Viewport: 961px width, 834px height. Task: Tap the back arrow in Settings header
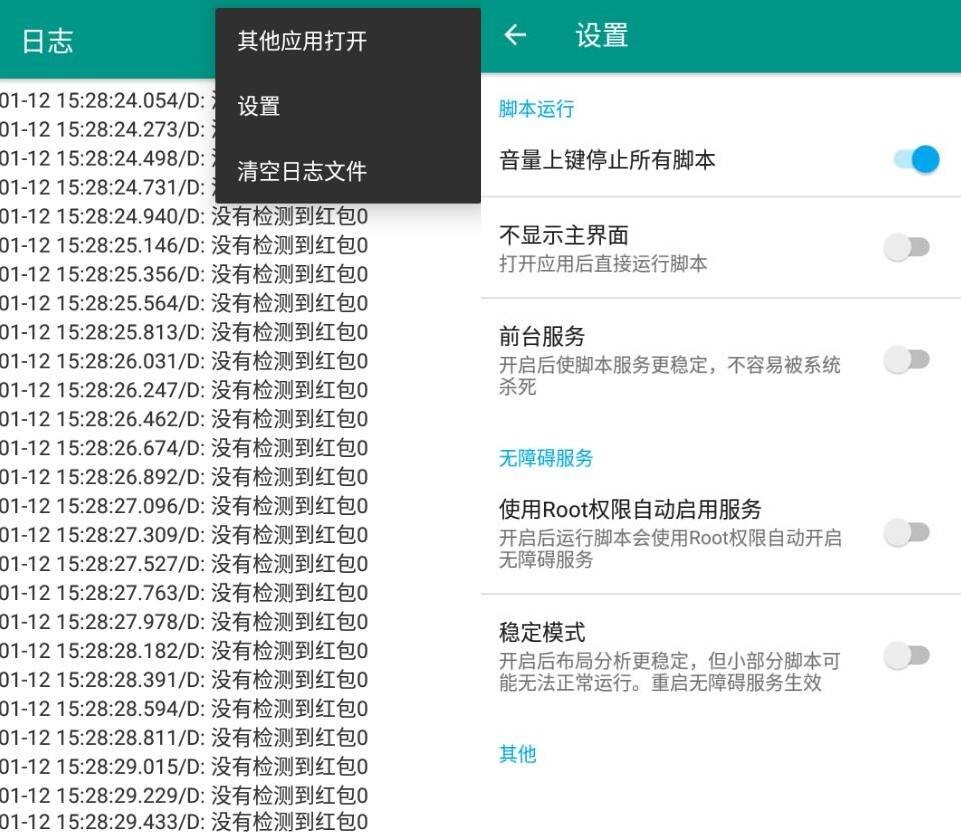pos(515,36)
